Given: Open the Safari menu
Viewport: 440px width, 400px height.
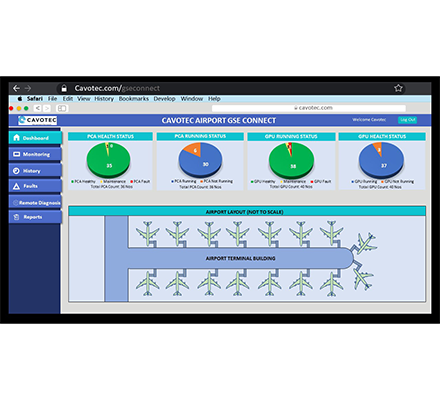Looking at the screenshot, I should (x=35, y=99).
